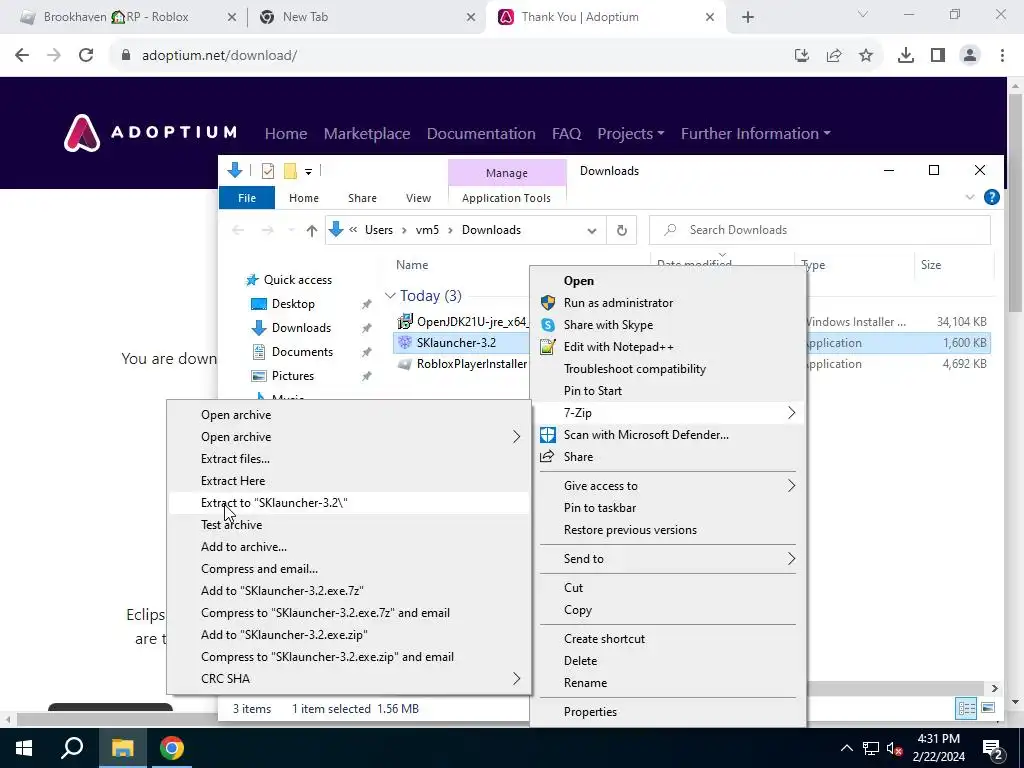Click Scan with Microsoft Defender
The image size is (1024, 768).
pos(669,434)
